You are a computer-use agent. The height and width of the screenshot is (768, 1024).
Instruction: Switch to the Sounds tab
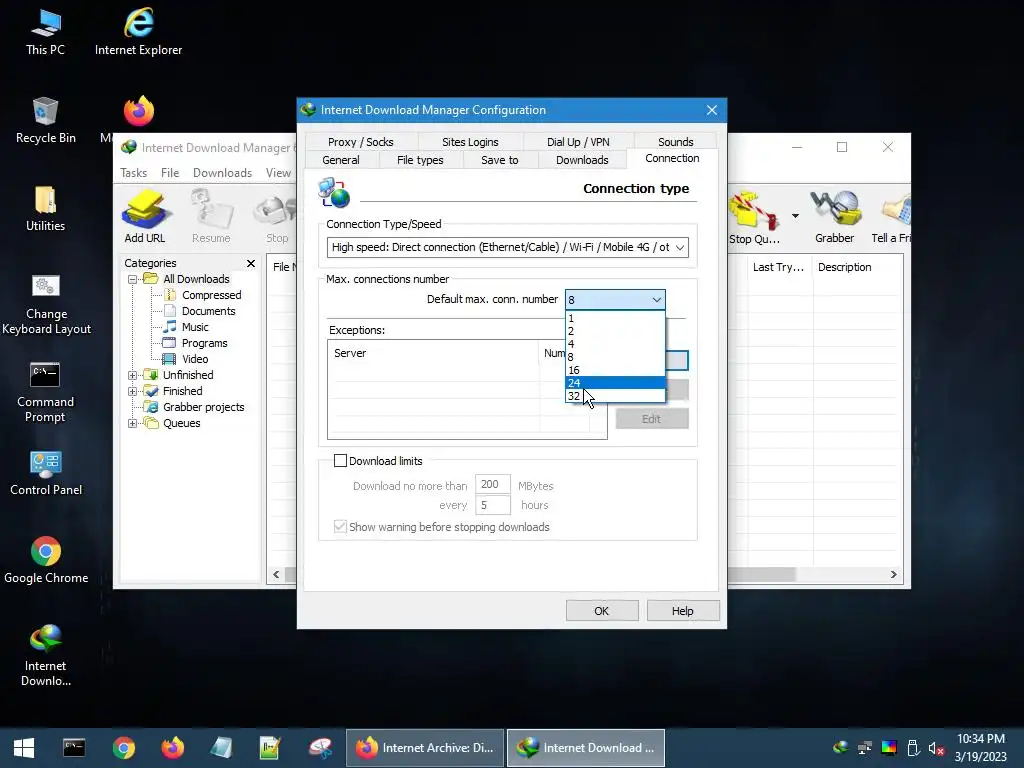pos(675,142)
